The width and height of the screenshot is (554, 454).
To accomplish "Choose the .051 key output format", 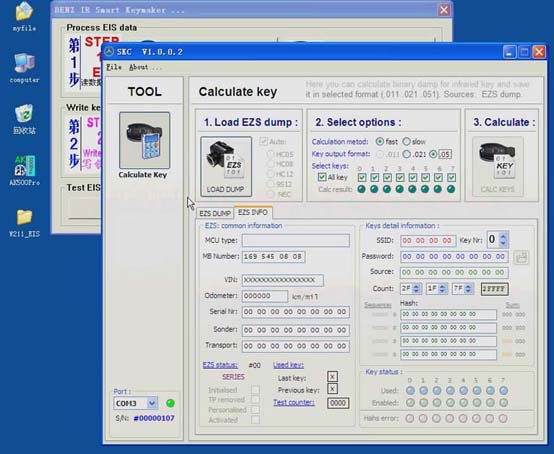I will [433, 154].
